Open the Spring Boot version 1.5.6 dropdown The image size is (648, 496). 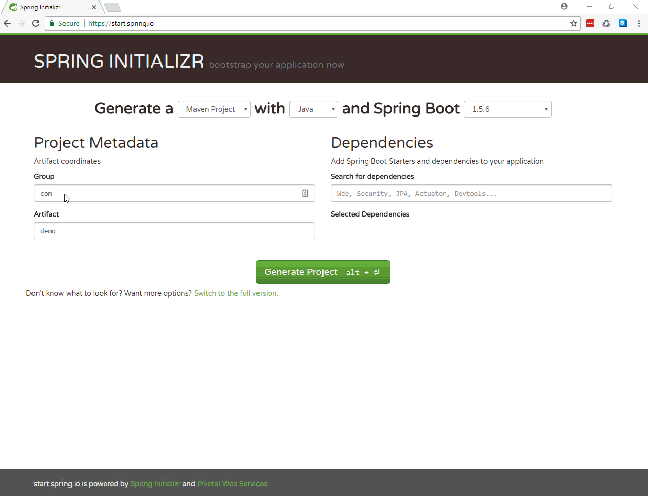[x=508, y=109]
